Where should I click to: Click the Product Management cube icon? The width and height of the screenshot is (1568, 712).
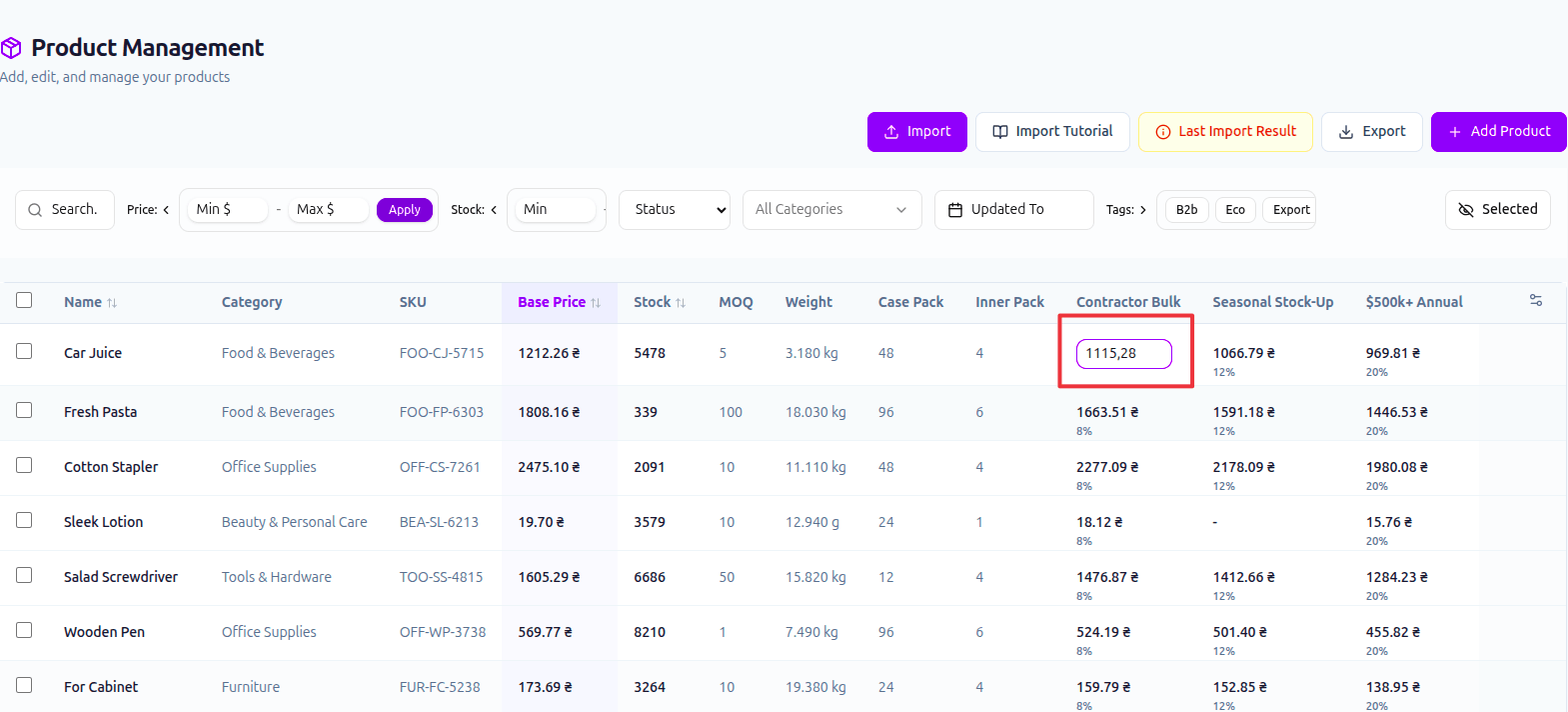11,48
